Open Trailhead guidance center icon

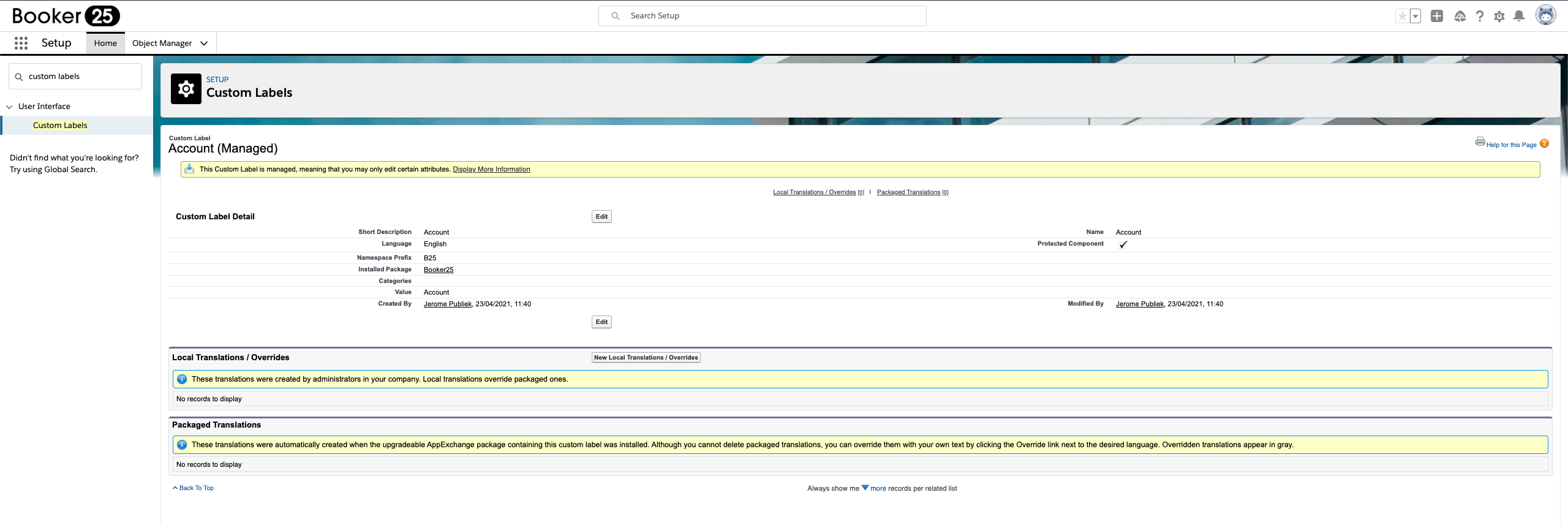coord(1460,17)
